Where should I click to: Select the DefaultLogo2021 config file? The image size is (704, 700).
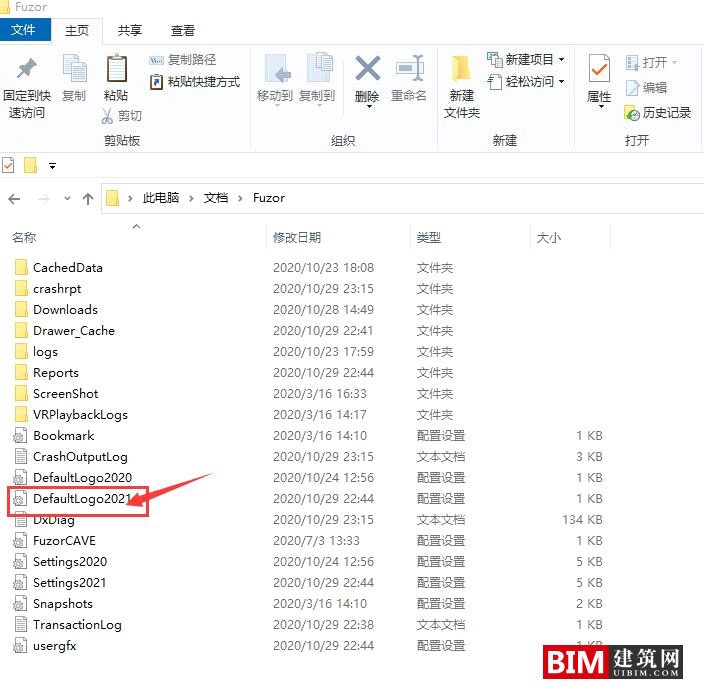coord(82,498)
